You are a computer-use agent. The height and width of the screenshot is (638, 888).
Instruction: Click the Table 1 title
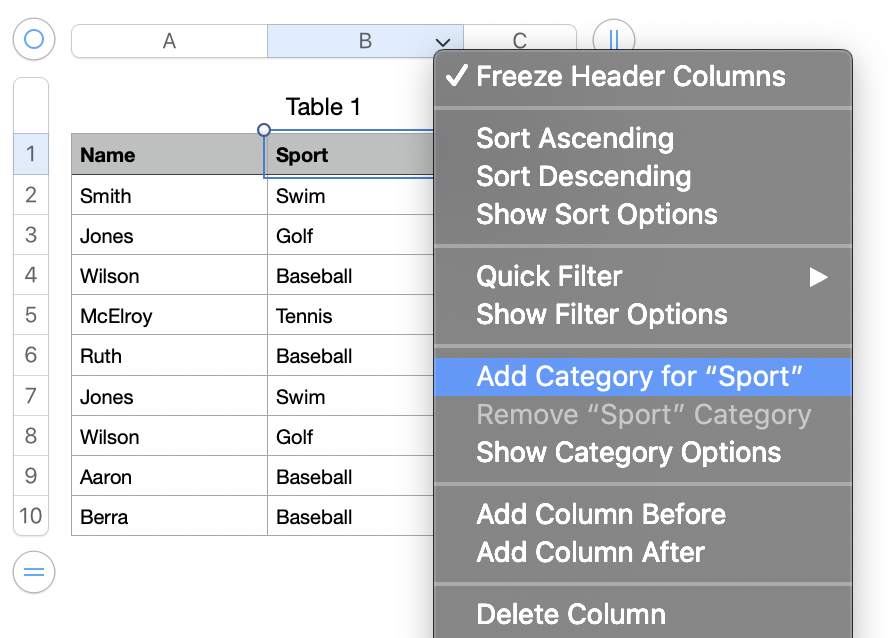click(323, 107)
